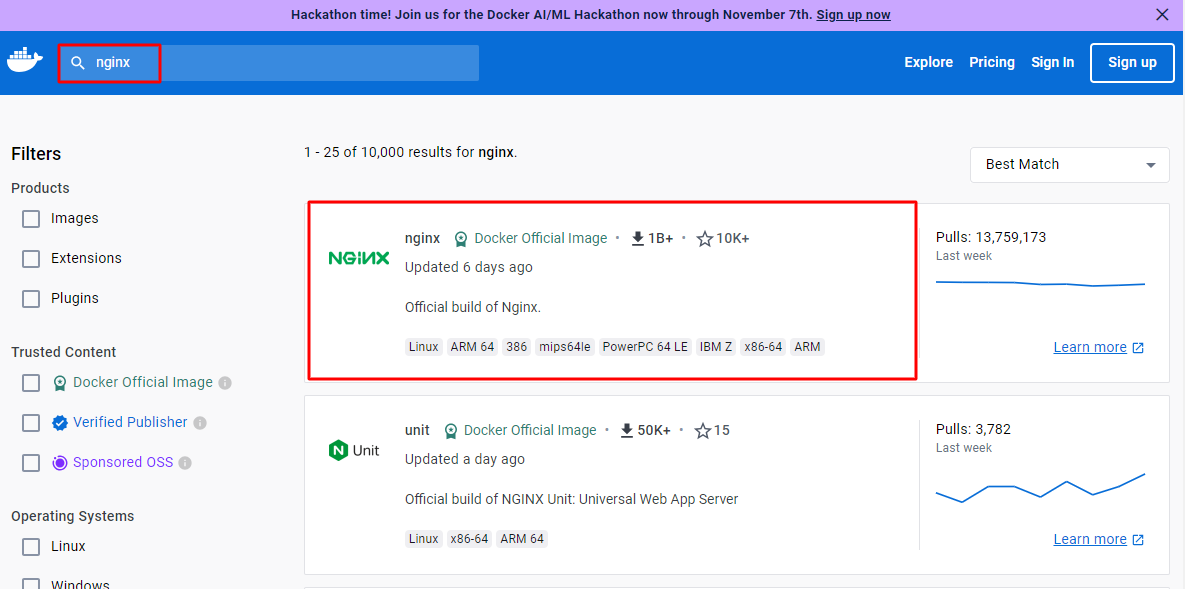The image size is (1185, 589).
Task: Enable Docker Official Image filter checkbox
Action: pyautogui.click(x=31, y=383)
